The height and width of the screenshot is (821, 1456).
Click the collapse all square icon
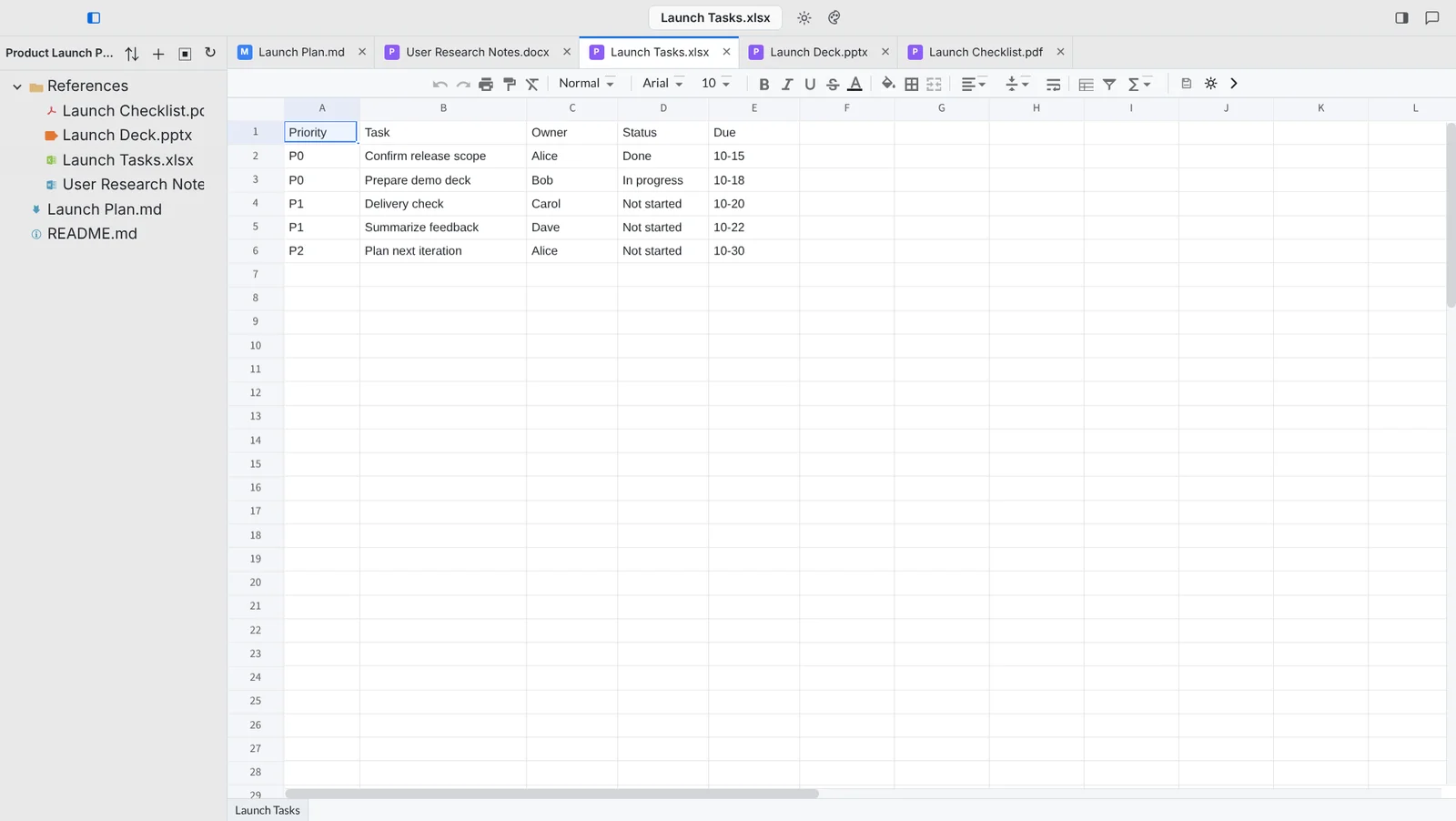click(x=185, y=54)
